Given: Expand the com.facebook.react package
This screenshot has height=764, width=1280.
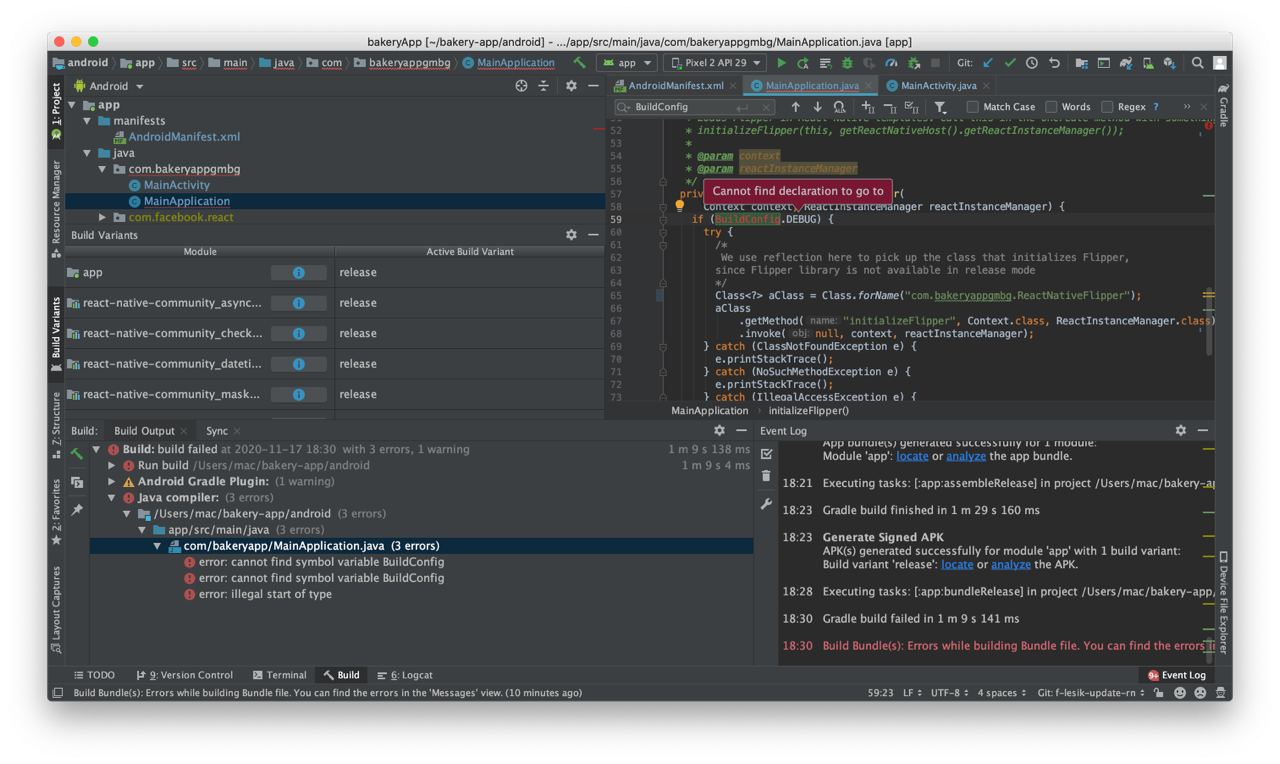Looking at the screenshot, I should coord(102,217).
